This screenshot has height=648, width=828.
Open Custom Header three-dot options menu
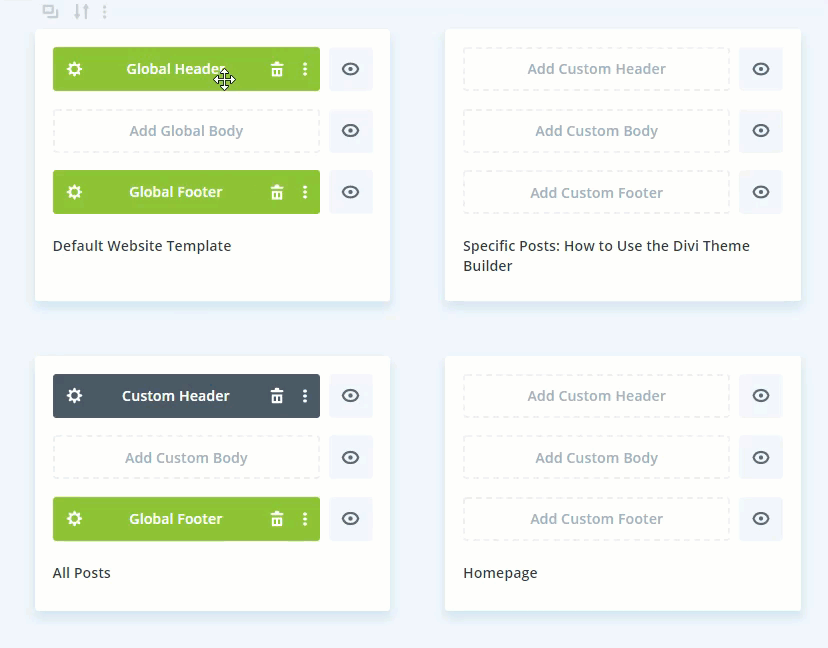(x=305, y=396)
